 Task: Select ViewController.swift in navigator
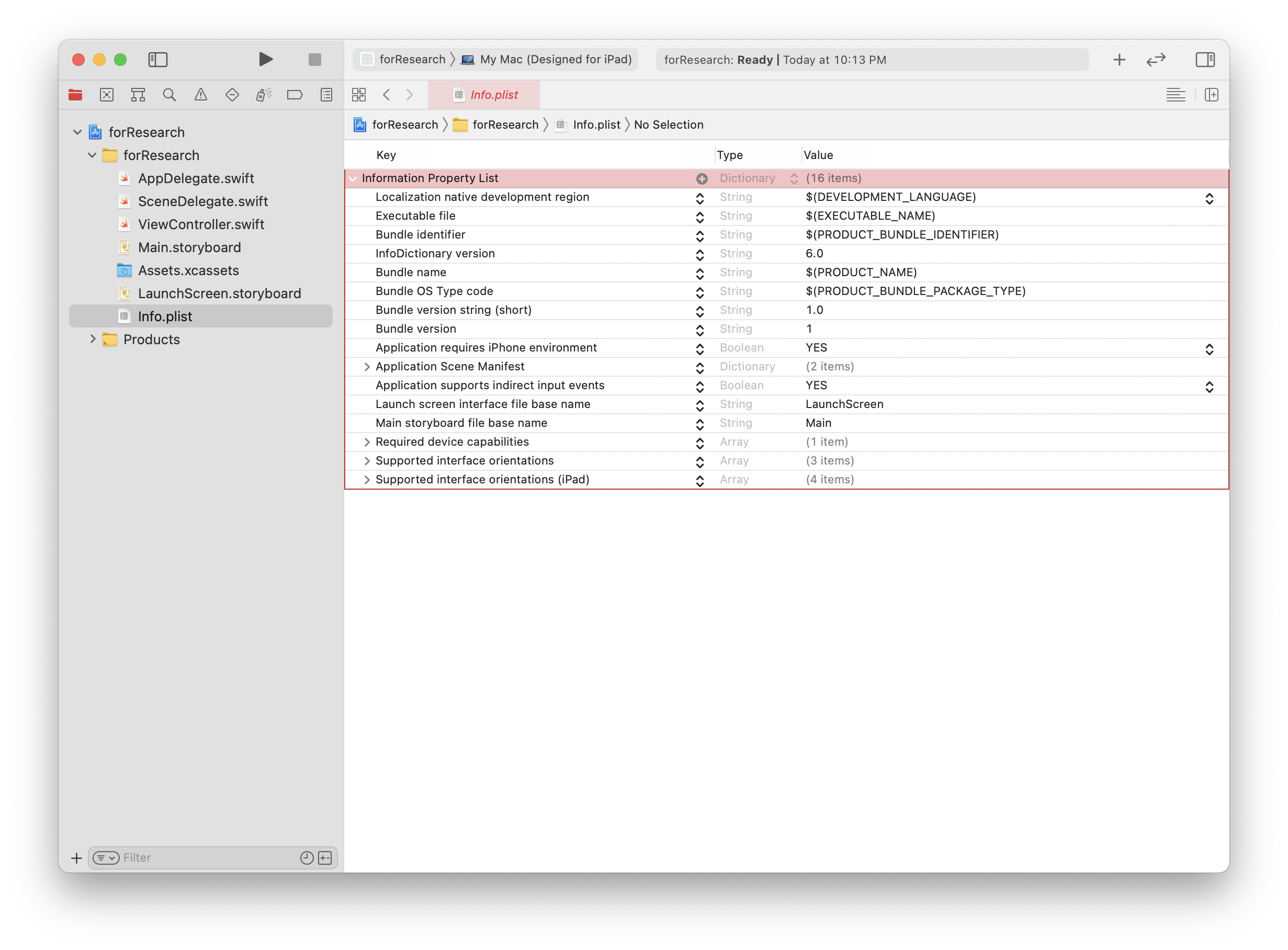click(201, 224)
